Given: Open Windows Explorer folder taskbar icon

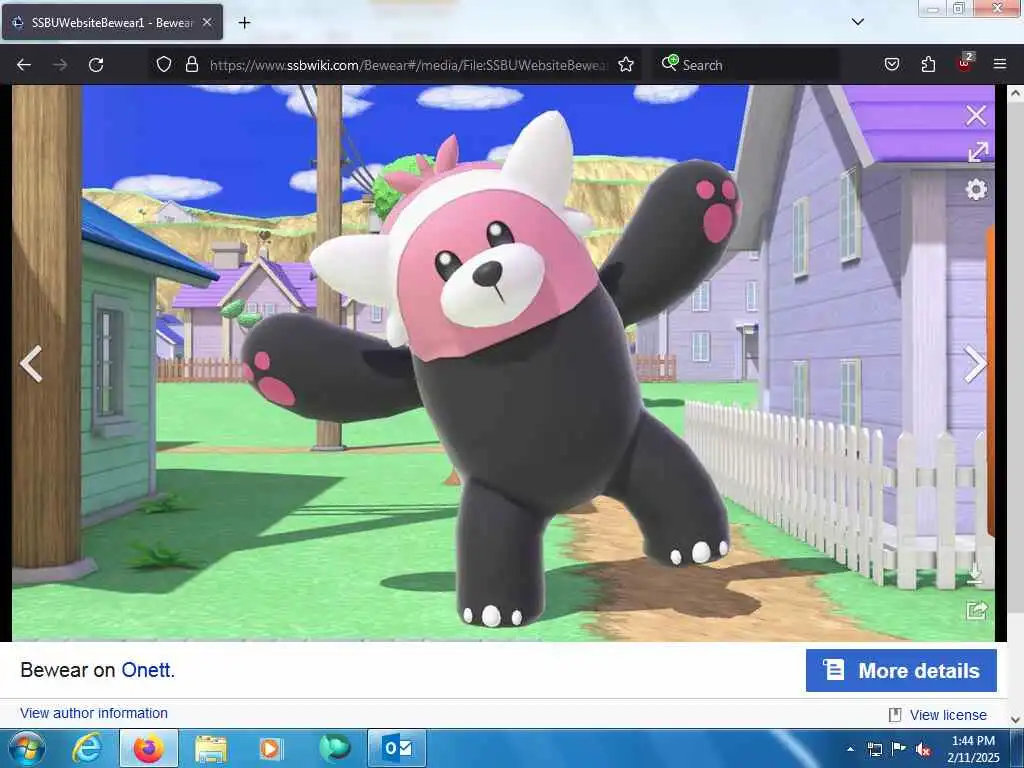Looking at the screenshot, I should [210, 748].
